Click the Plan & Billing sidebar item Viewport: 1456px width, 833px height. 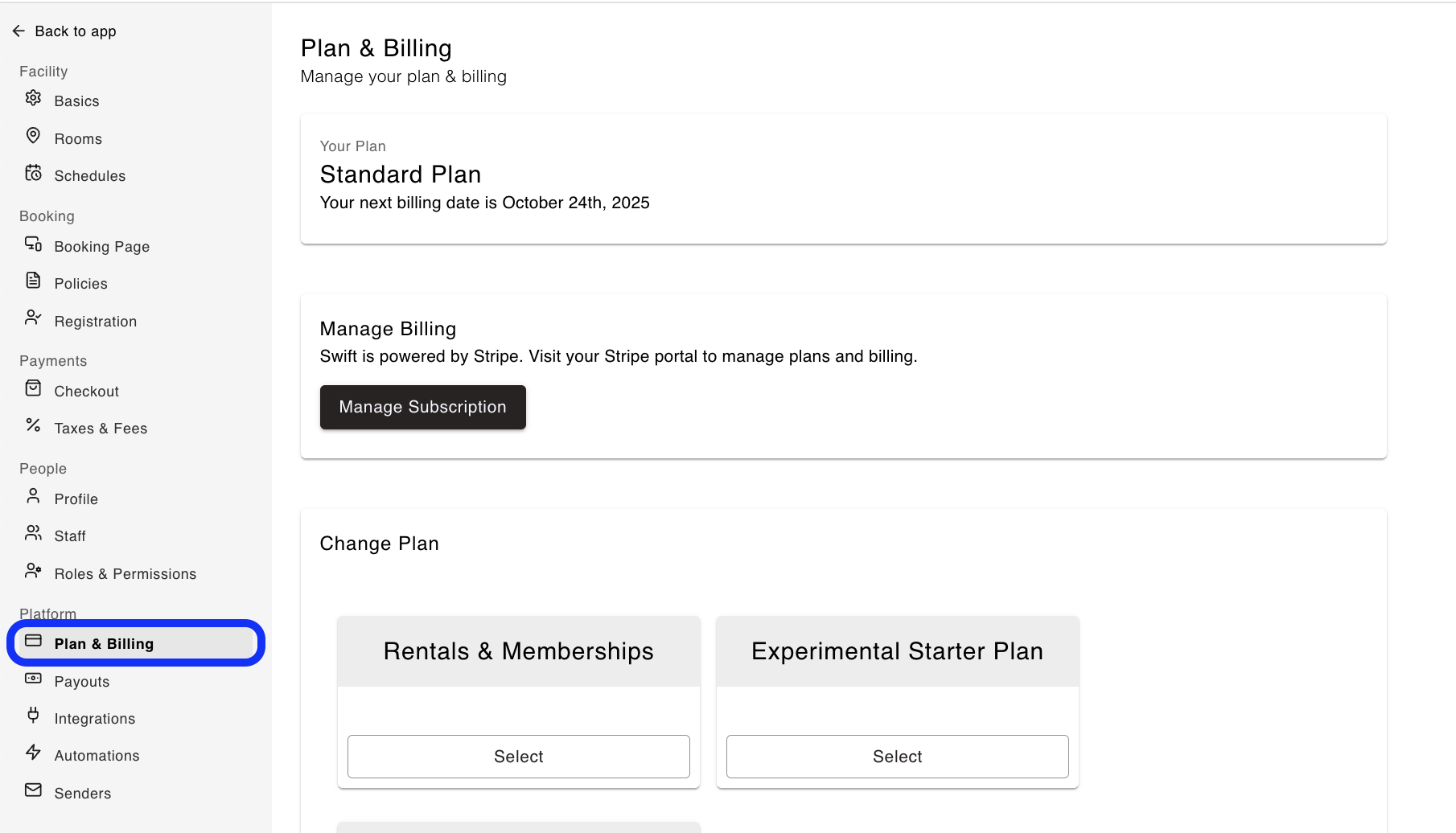coord(104,644)
